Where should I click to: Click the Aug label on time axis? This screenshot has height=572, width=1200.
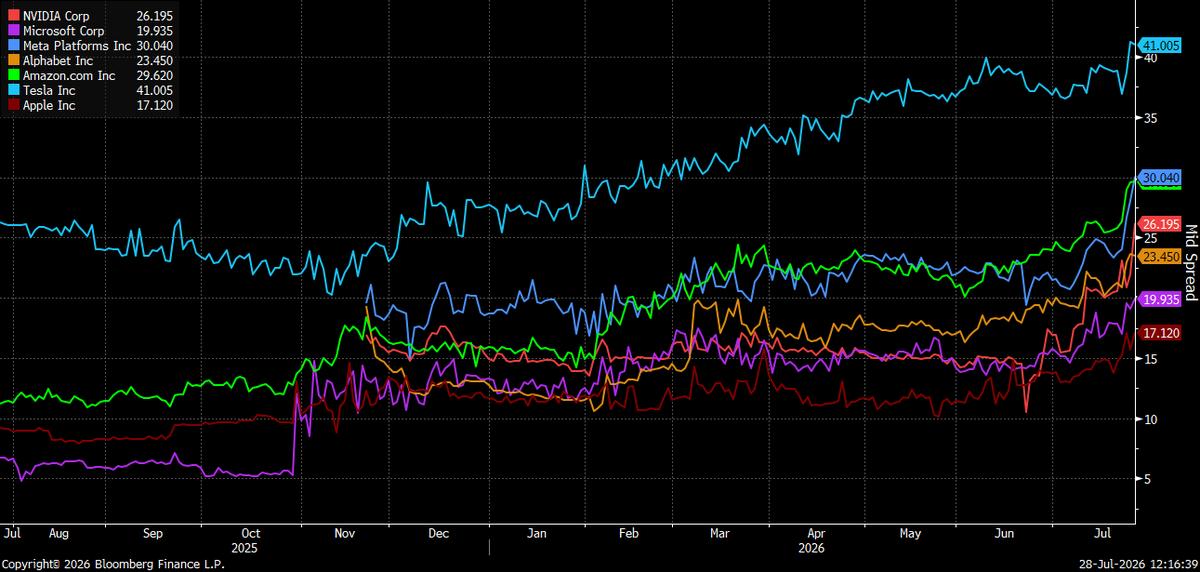58,534
